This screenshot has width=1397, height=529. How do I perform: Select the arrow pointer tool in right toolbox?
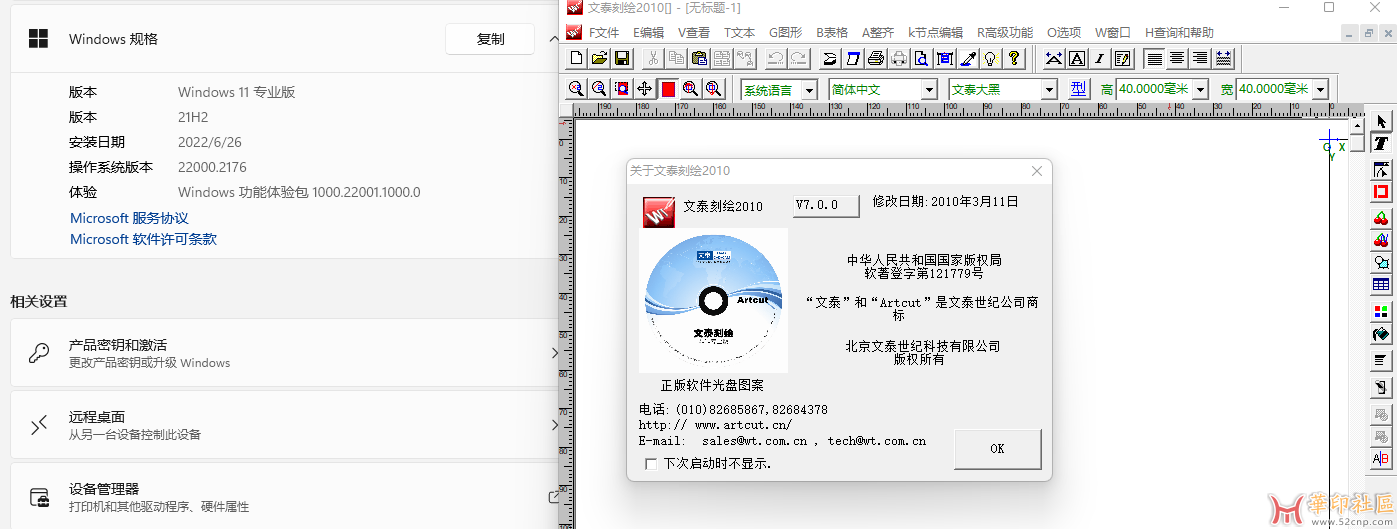click(x=1381, y=122)
